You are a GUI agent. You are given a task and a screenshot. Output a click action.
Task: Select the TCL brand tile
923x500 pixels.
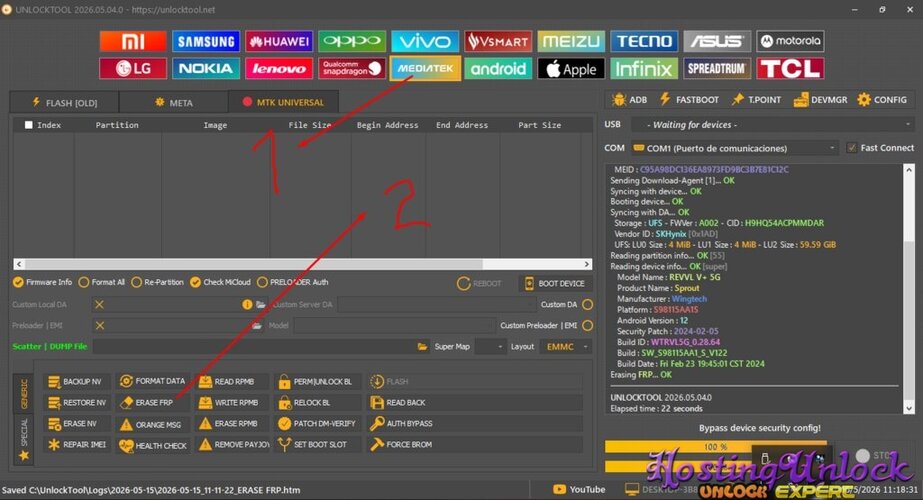pos(790,68)
